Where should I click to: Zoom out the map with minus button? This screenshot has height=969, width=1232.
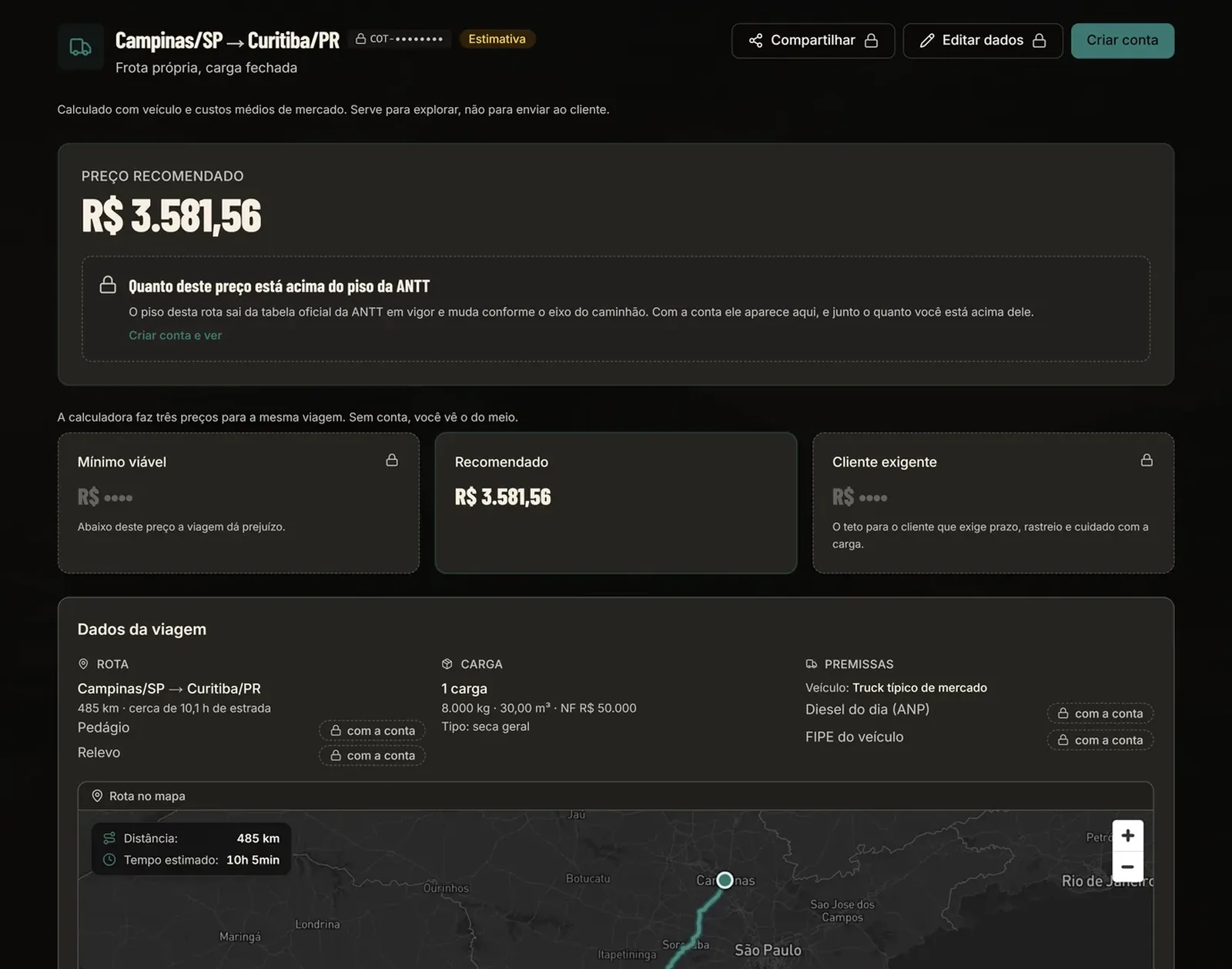1128,867
